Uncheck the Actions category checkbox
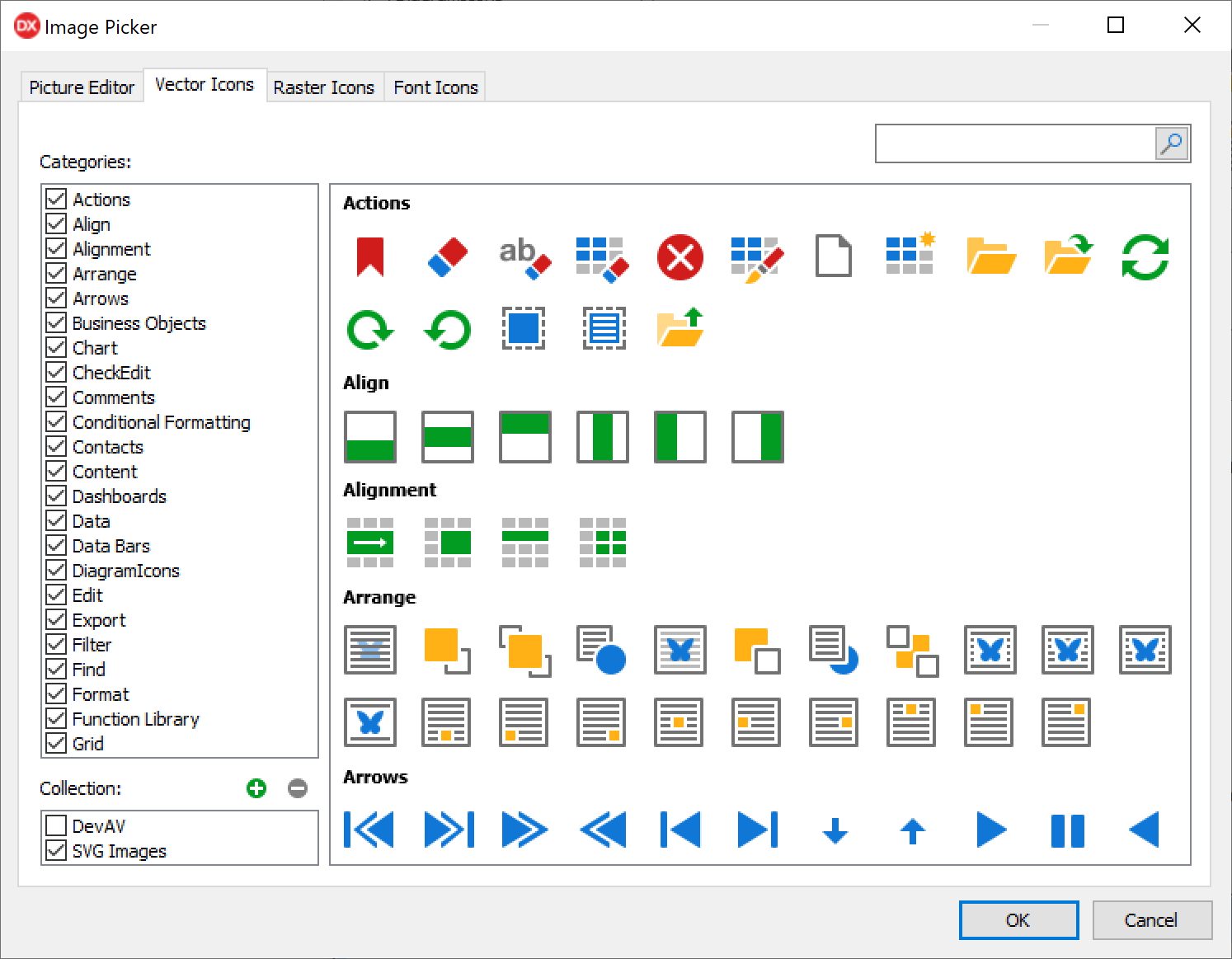This screenshot has height=959, width=1232. click(x=57, y=200)
